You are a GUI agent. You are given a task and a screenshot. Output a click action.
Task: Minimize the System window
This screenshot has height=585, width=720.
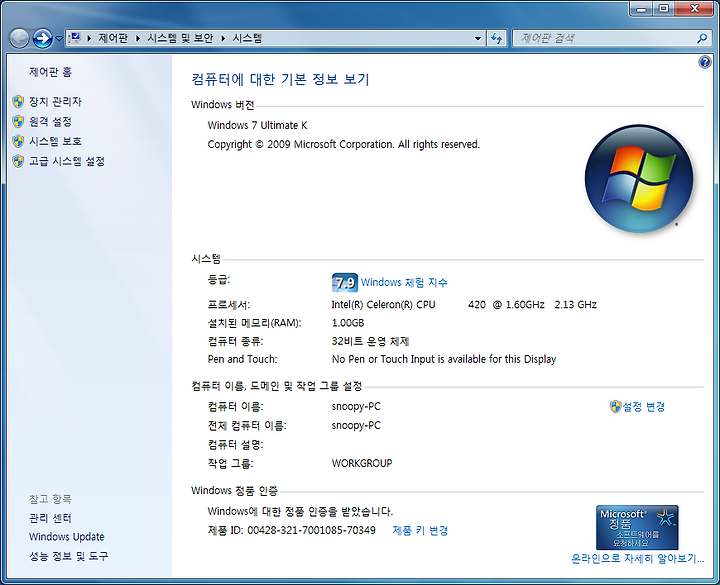point(641,9)
